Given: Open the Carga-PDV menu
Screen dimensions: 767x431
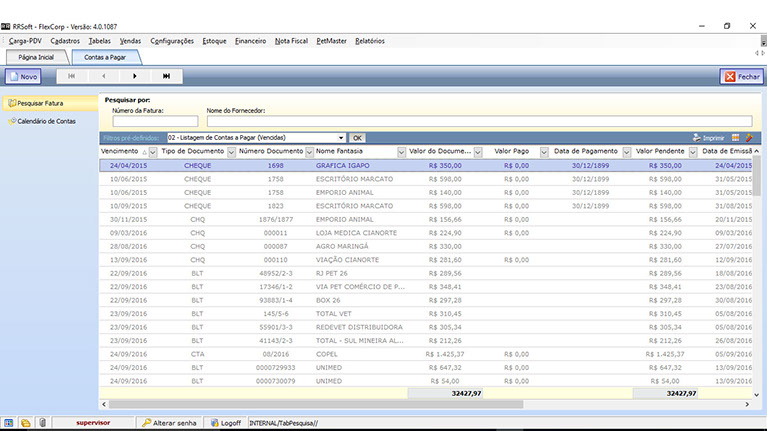Looking at the screenshot, I should [x=25, y=41].
